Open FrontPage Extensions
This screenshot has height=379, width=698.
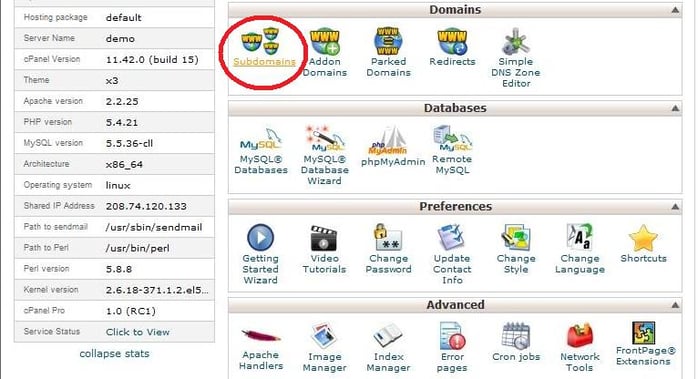coord(643,333)
